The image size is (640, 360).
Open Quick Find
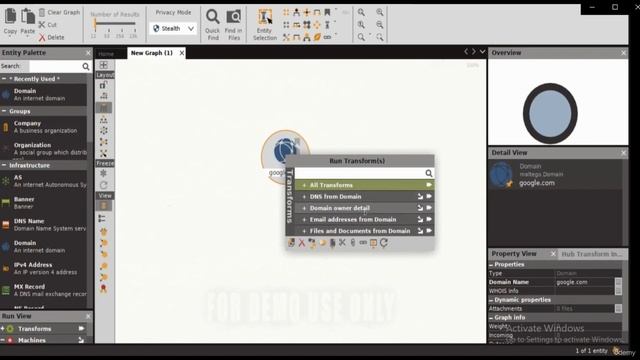click(212, 24)
